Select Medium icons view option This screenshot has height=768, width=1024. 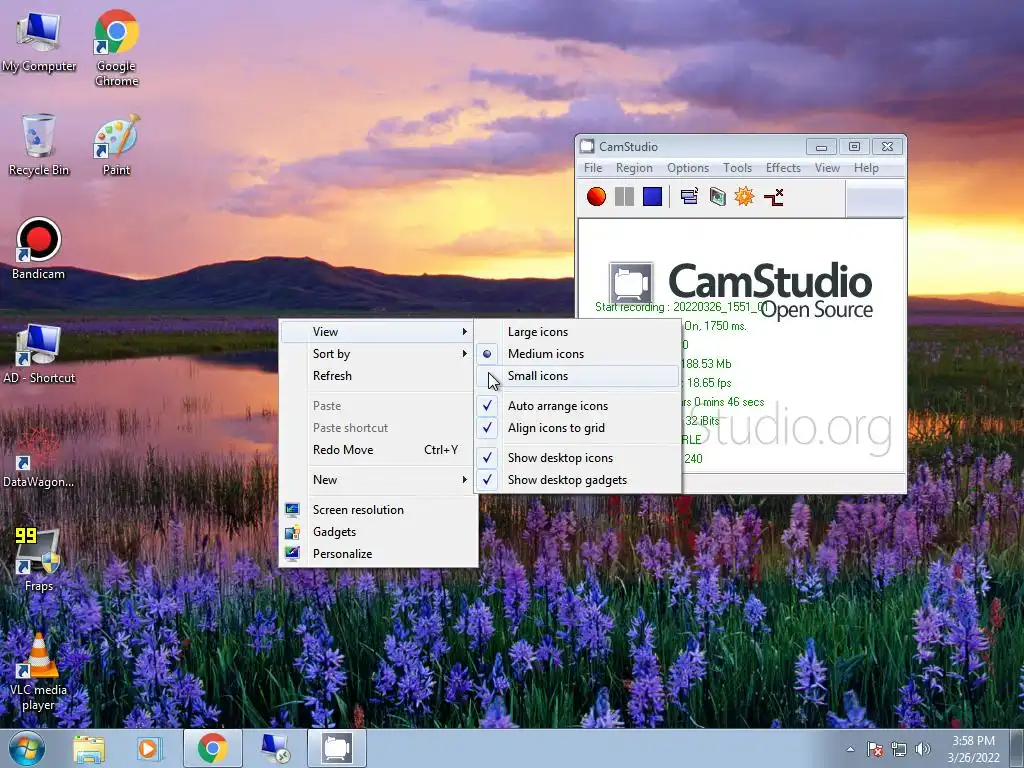[x=578, y=353]
